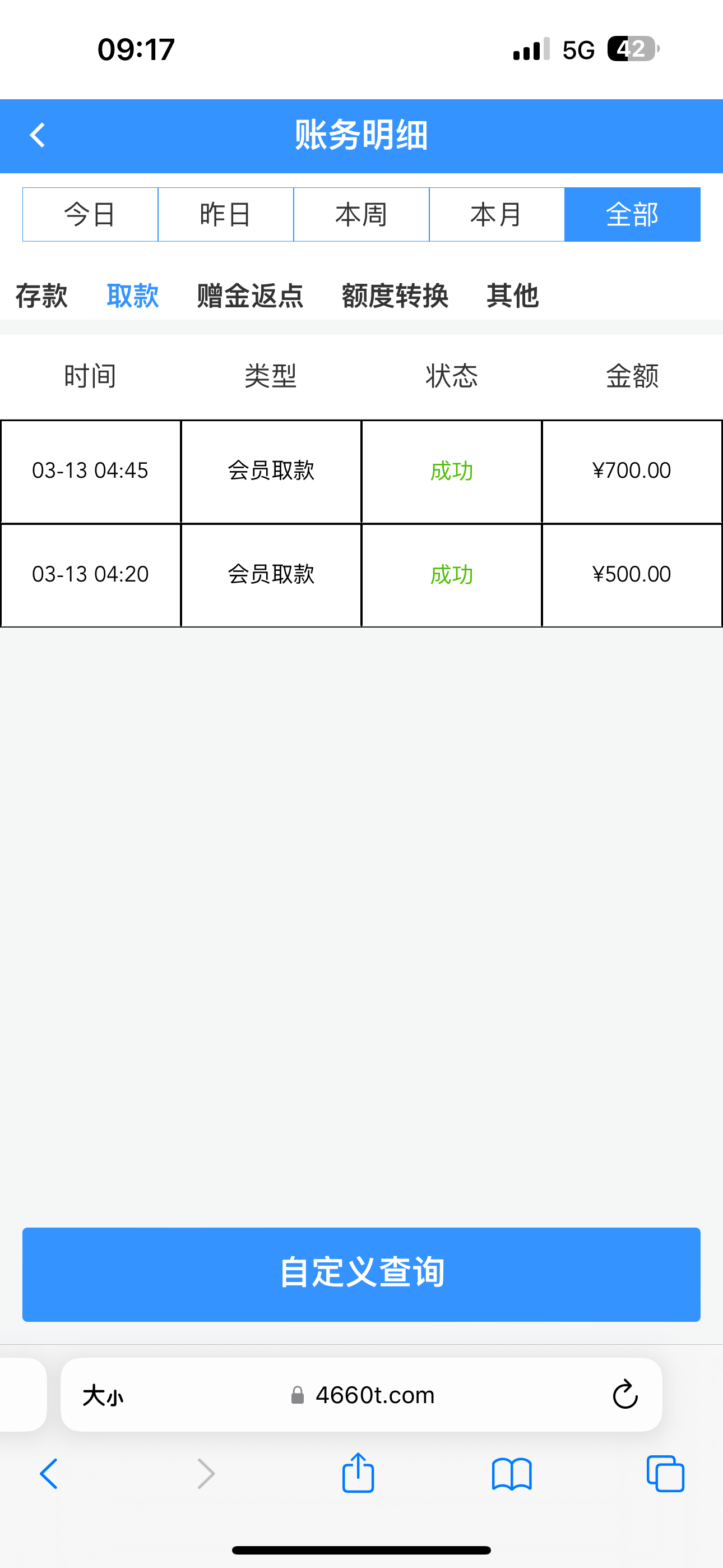Open the 赠金返点 category tab
The width and height of the screenshot is (723, 1568).
coord(250,296)
